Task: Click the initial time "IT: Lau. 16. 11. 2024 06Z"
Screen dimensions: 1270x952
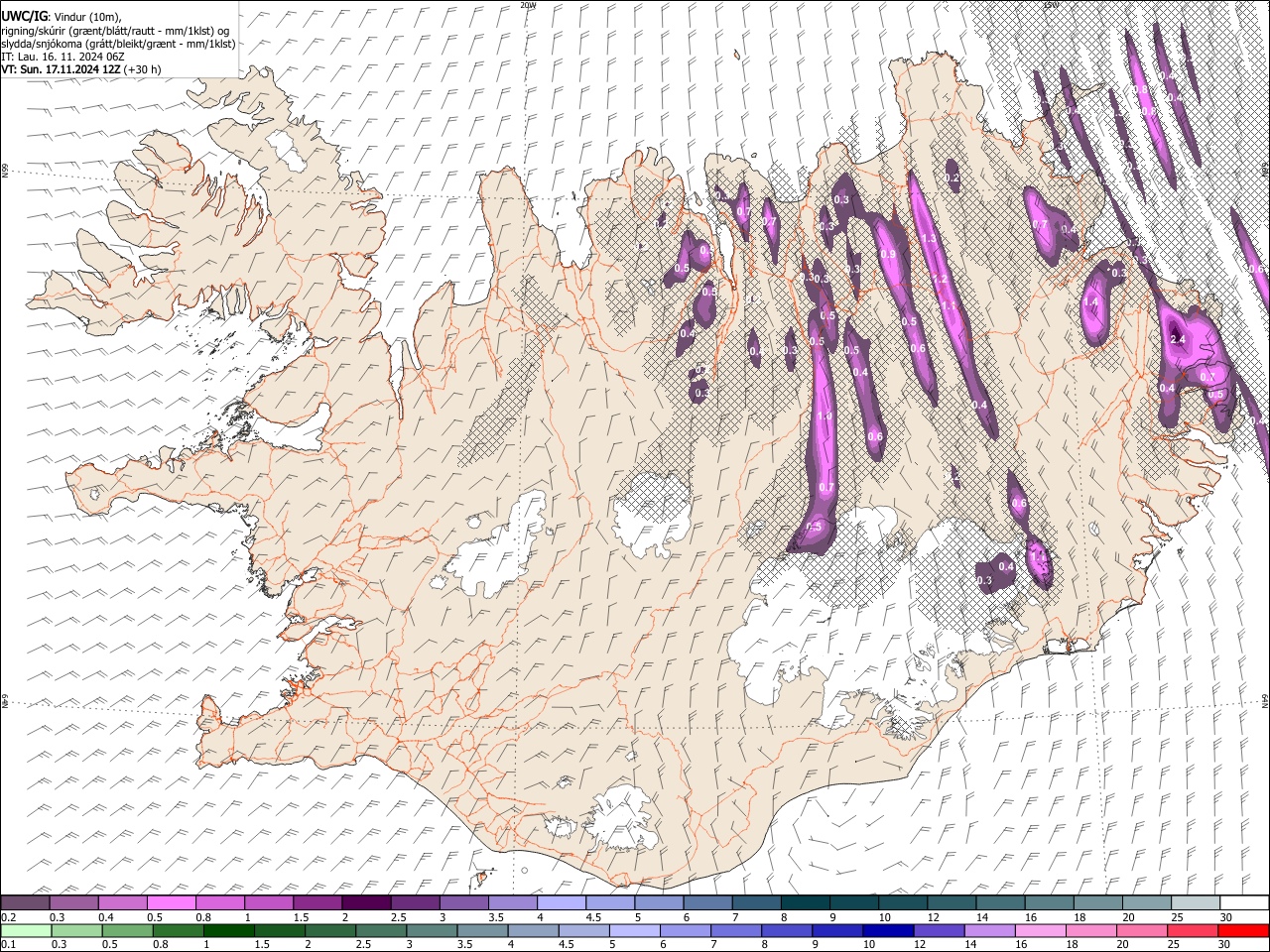Action: tap(63, 57)
